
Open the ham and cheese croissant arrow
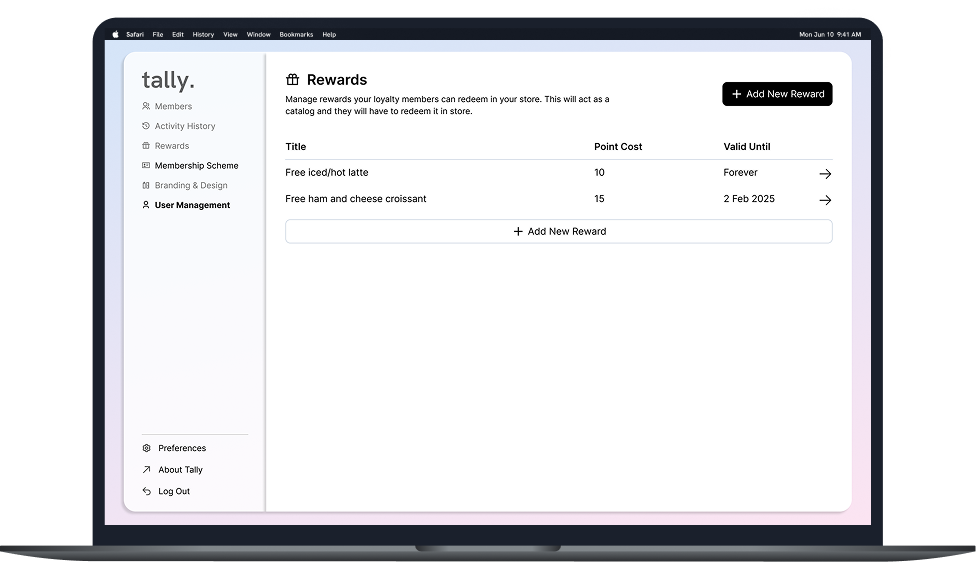click(825, 200)
